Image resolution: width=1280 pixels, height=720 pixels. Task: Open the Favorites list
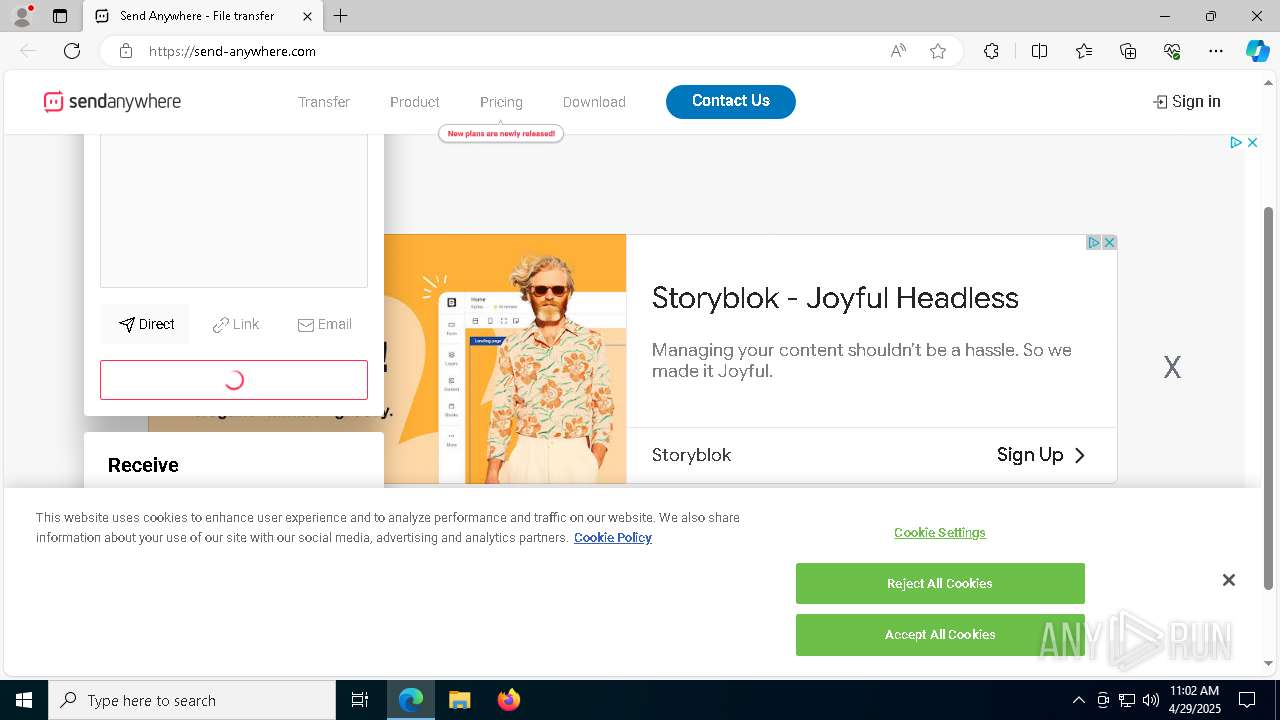[x=1084, y=51]
